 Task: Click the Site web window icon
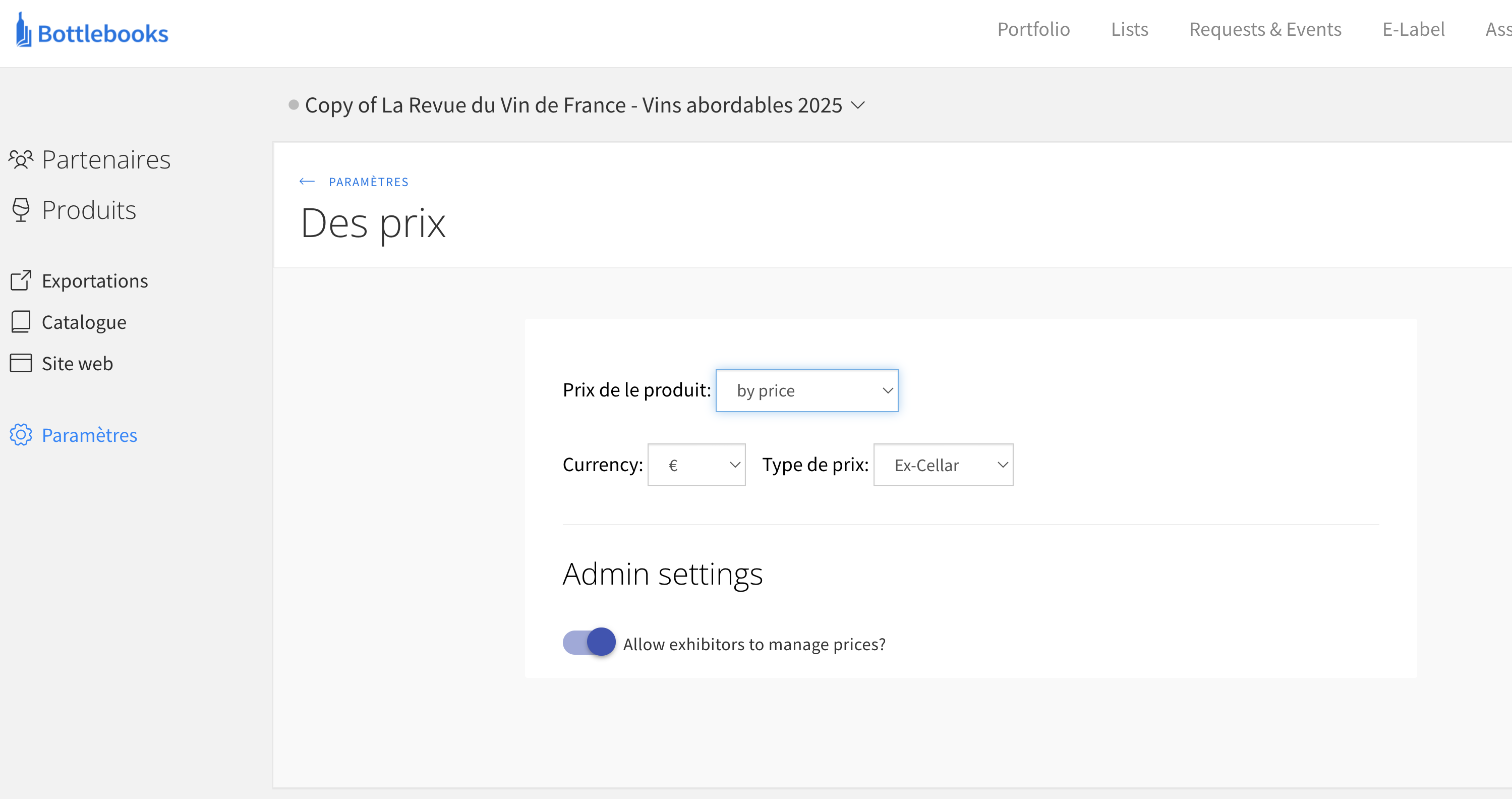coord(21,363)
